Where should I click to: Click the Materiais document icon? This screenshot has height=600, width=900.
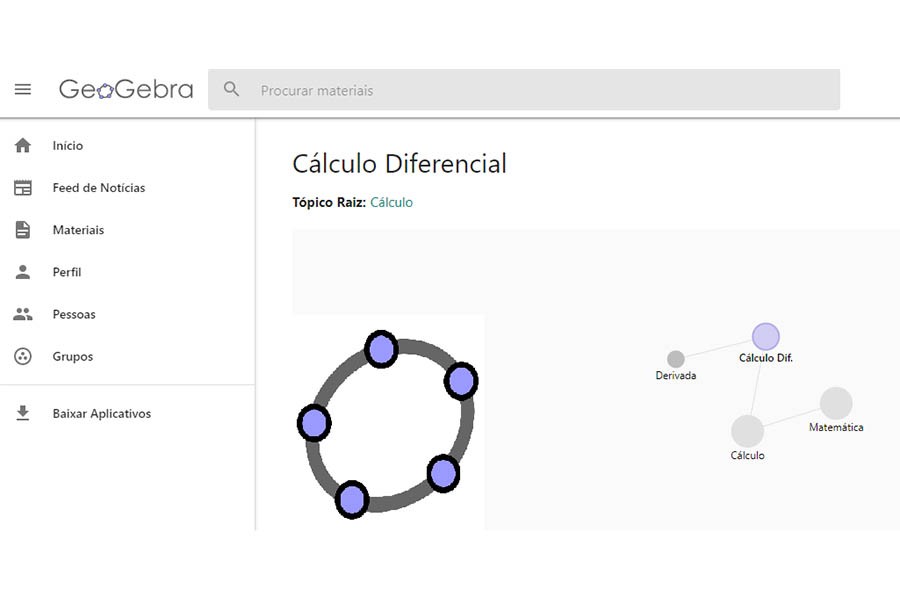point(23,230)
